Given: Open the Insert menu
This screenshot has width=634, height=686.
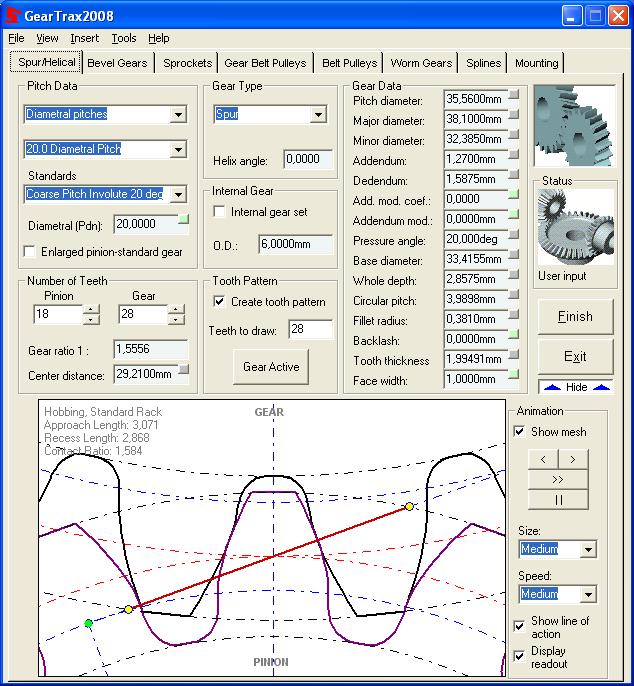Looking at the screenshot, I should (84, 38).
